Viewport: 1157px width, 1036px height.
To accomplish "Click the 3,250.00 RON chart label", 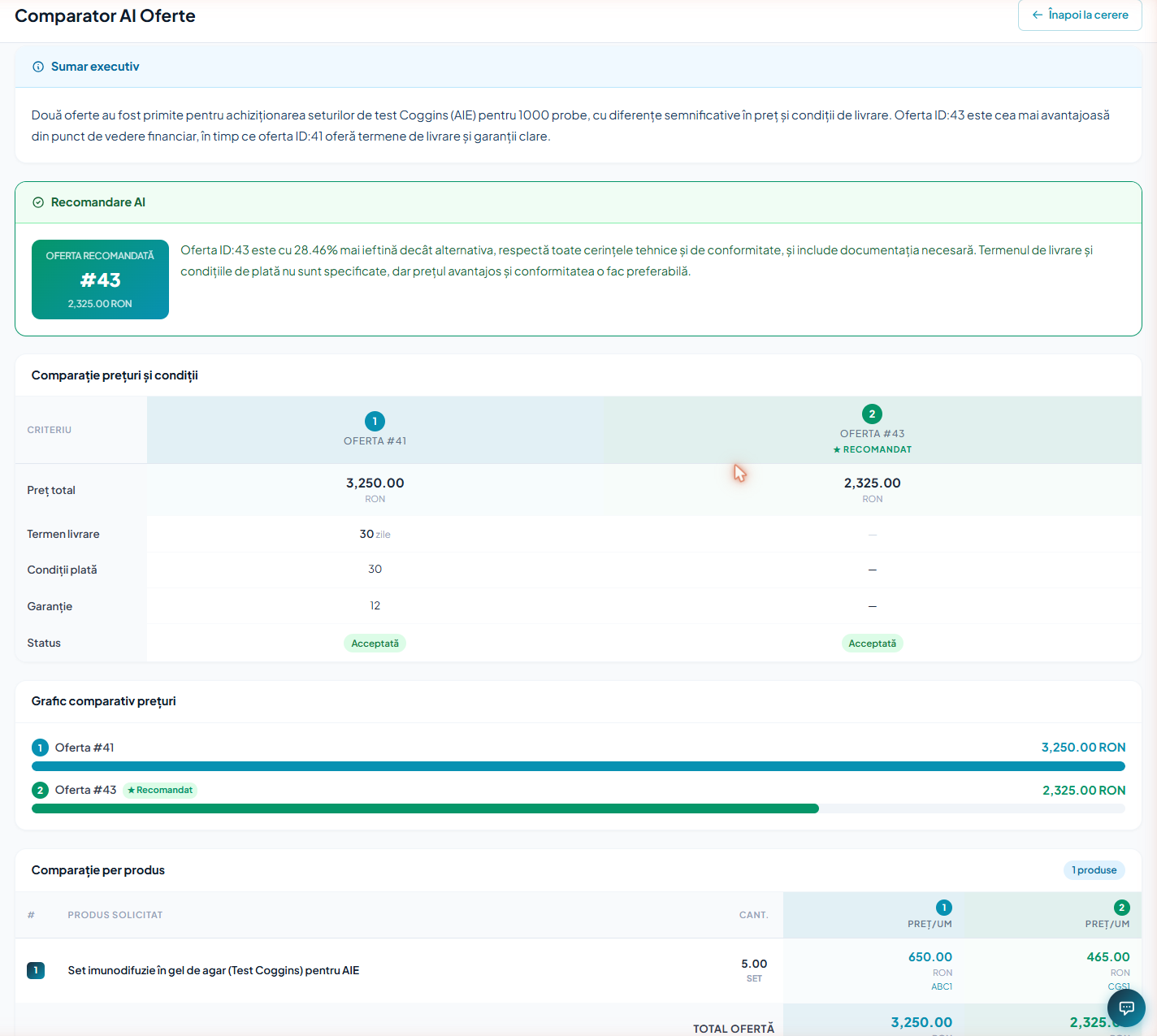I will [1083, 748].
